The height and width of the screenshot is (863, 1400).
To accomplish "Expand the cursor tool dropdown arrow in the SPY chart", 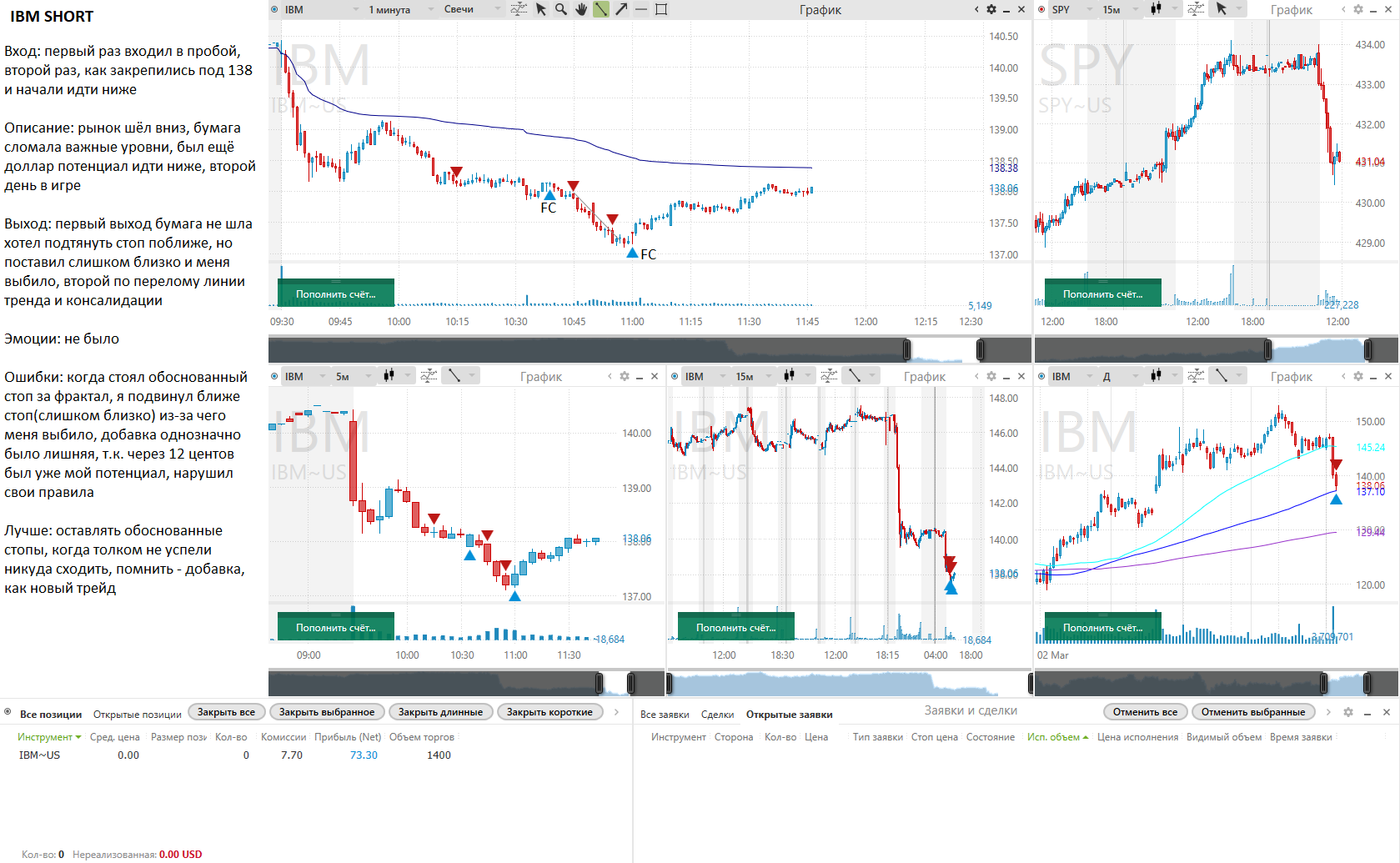I will [x=1238, y=9].
